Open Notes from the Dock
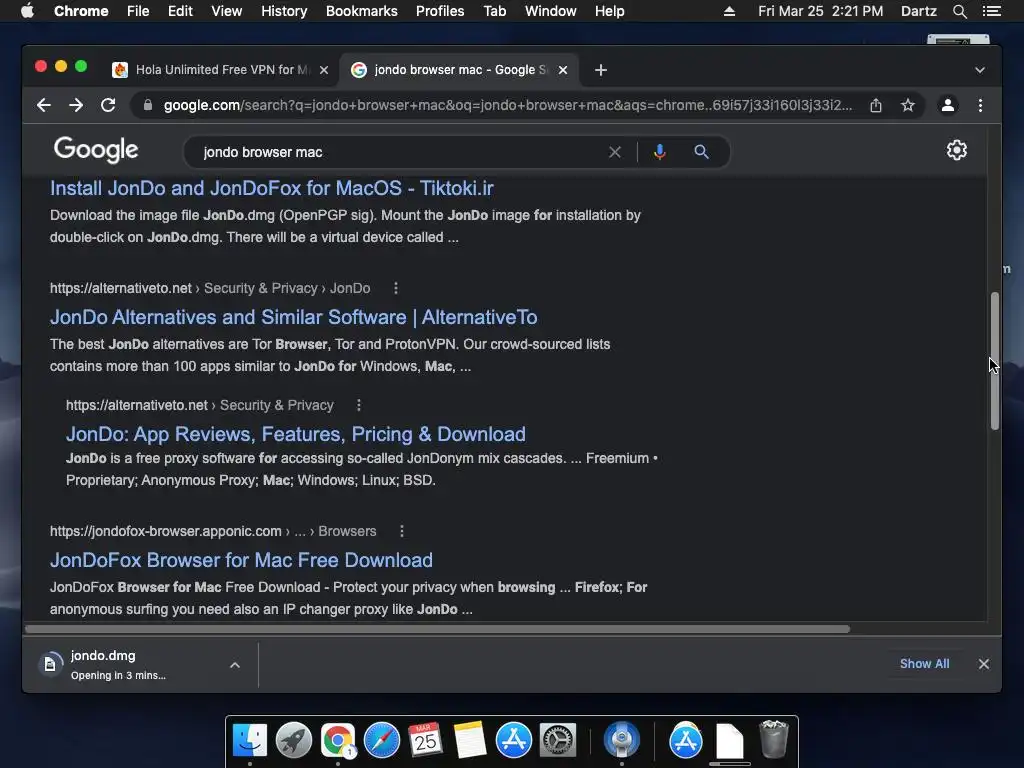Screen dimensions: 1024x768 (x=470, y=740)
